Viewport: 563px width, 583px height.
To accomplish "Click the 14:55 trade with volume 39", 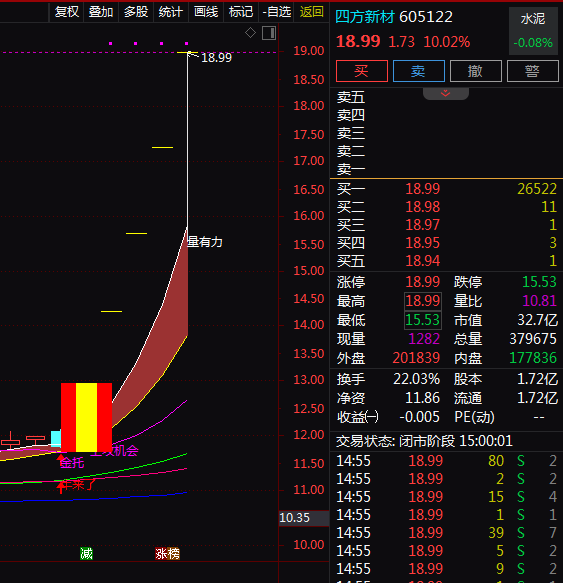I will (x=446, y=533).
